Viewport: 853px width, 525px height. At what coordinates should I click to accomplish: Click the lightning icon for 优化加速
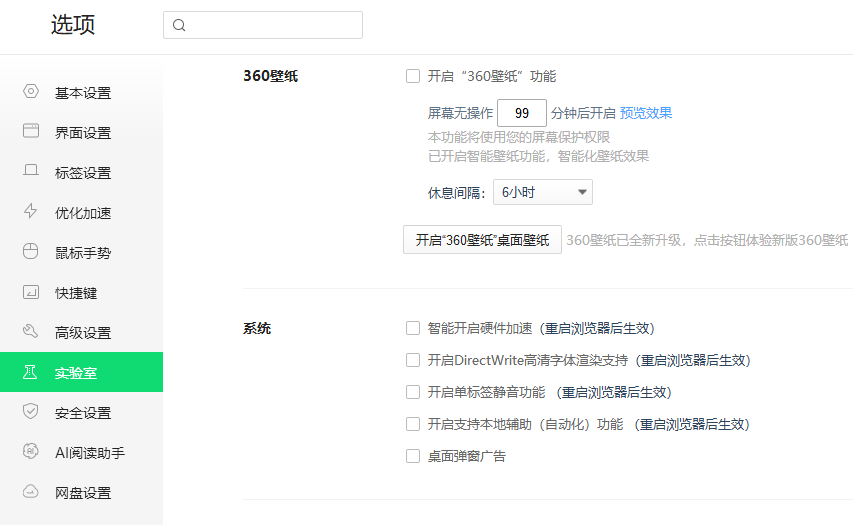pyautogui.click(x=31, y=211)
